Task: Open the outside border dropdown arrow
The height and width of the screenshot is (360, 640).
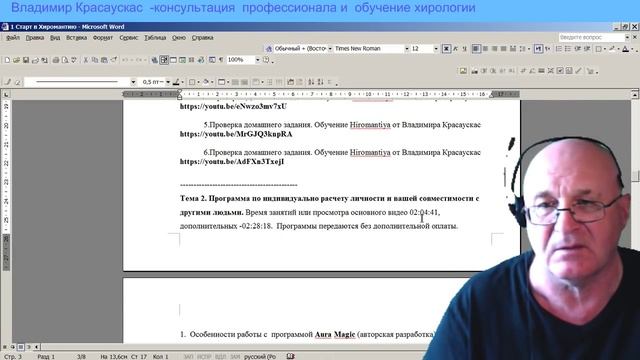Action: pyautogui.click(x=198, y=82)
